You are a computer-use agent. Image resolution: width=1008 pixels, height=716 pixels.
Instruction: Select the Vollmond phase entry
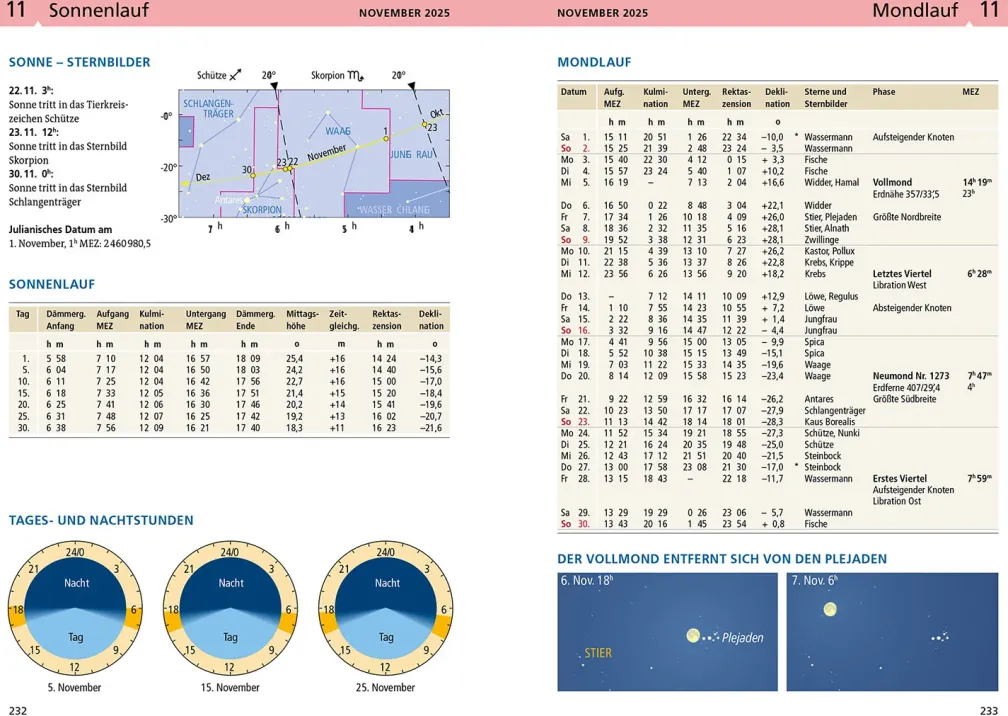click(x=892, y=183)
